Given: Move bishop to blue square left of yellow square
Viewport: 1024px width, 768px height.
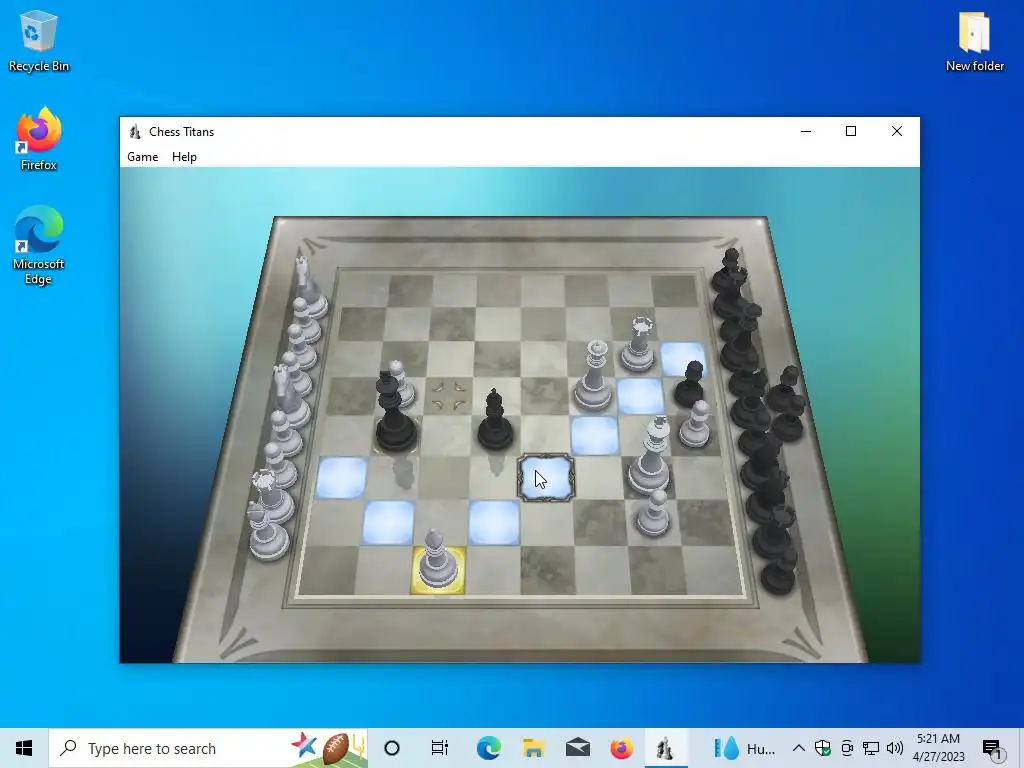Looking at the screenshot, I should tap(388, 522).
